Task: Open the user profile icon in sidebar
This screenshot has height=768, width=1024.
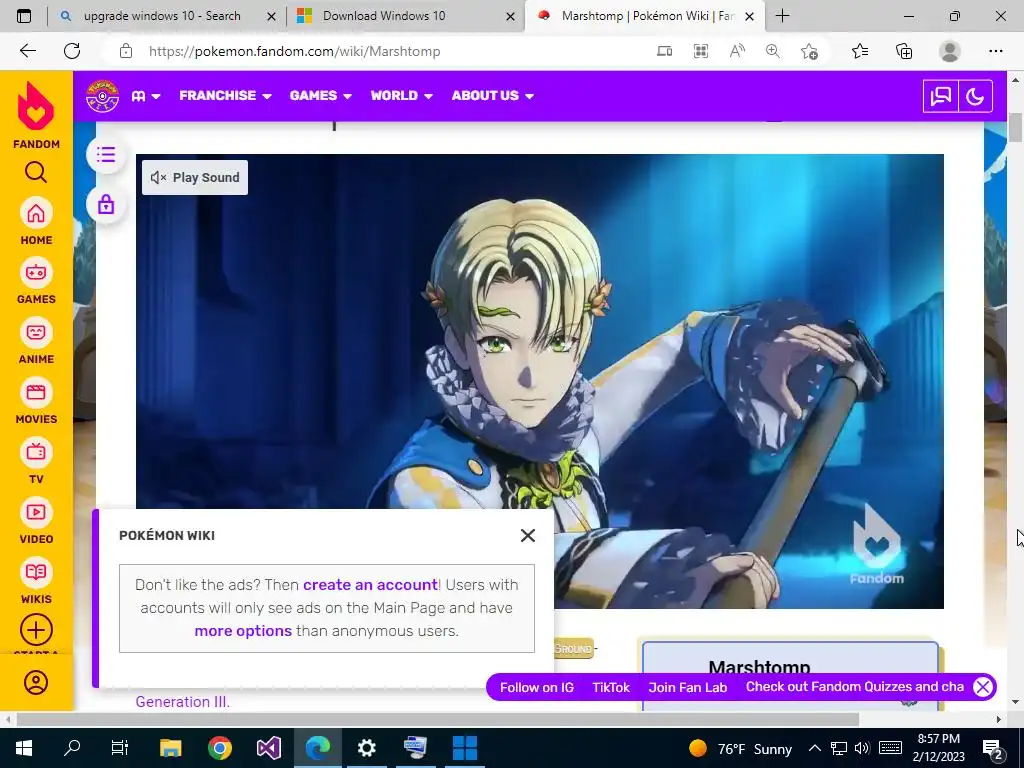Action: click(x=36, y=682)
